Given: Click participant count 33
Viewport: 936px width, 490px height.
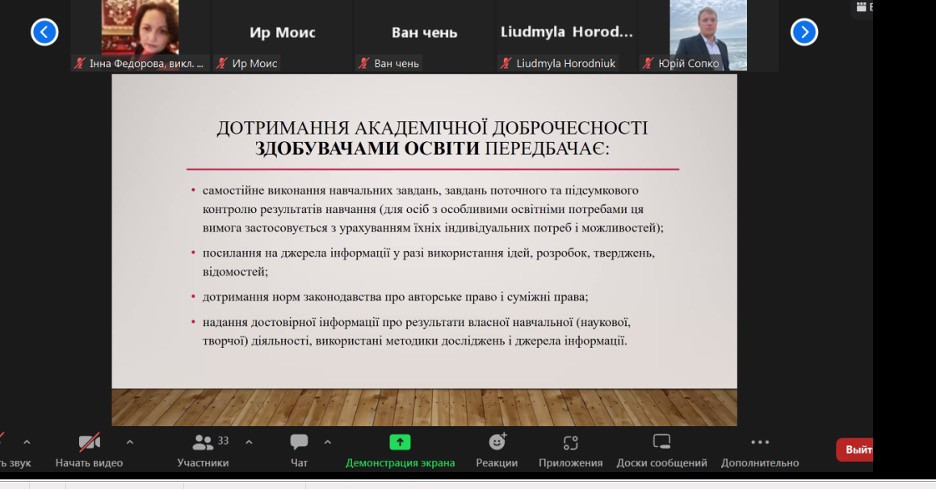Looking at the screenshot, I should tap(223, 440).
